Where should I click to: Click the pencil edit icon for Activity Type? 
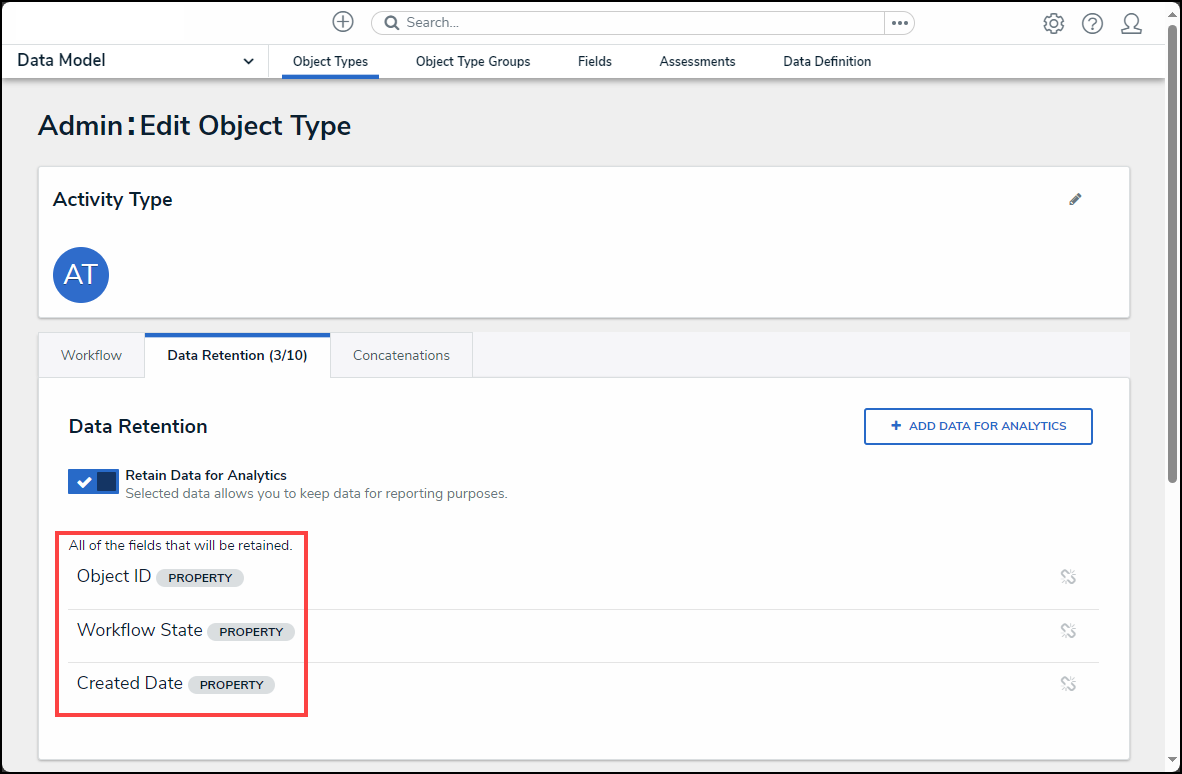pos(1075,199)
